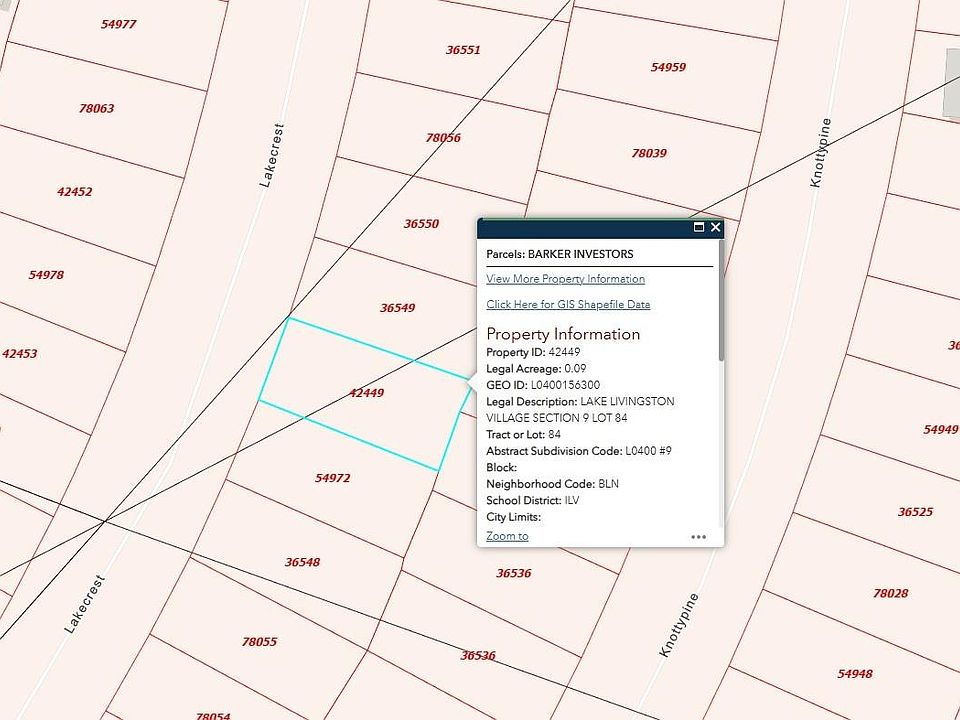Image resolution: width=960 pixels, height=720 pixels.
Task: Click parcel label 36548
Action: 302,562
